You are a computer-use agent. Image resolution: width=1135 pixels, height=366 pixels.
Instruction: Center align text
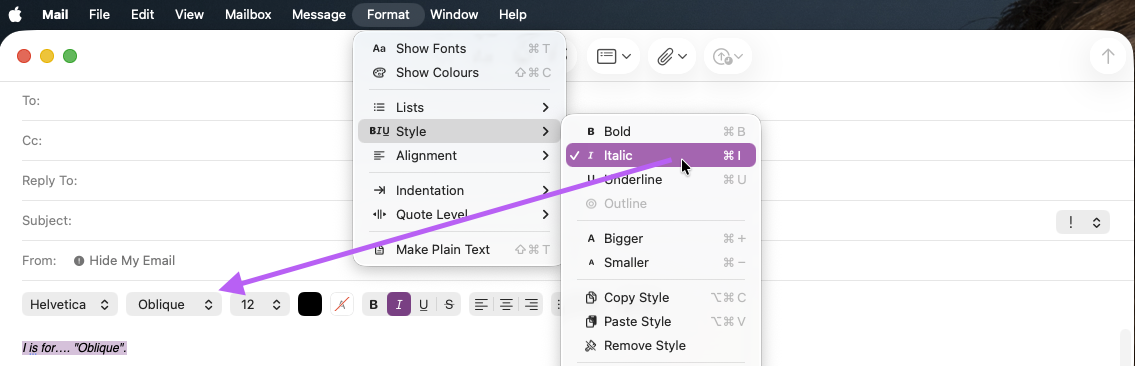[507, 305]
